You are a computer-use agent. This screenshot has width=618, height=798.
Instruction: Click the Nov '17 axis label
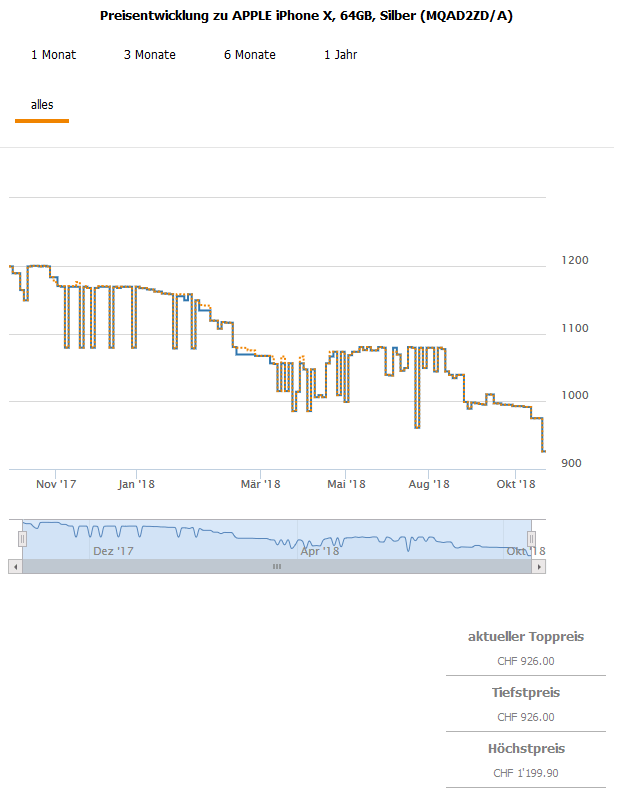click(x=56, y=484)
